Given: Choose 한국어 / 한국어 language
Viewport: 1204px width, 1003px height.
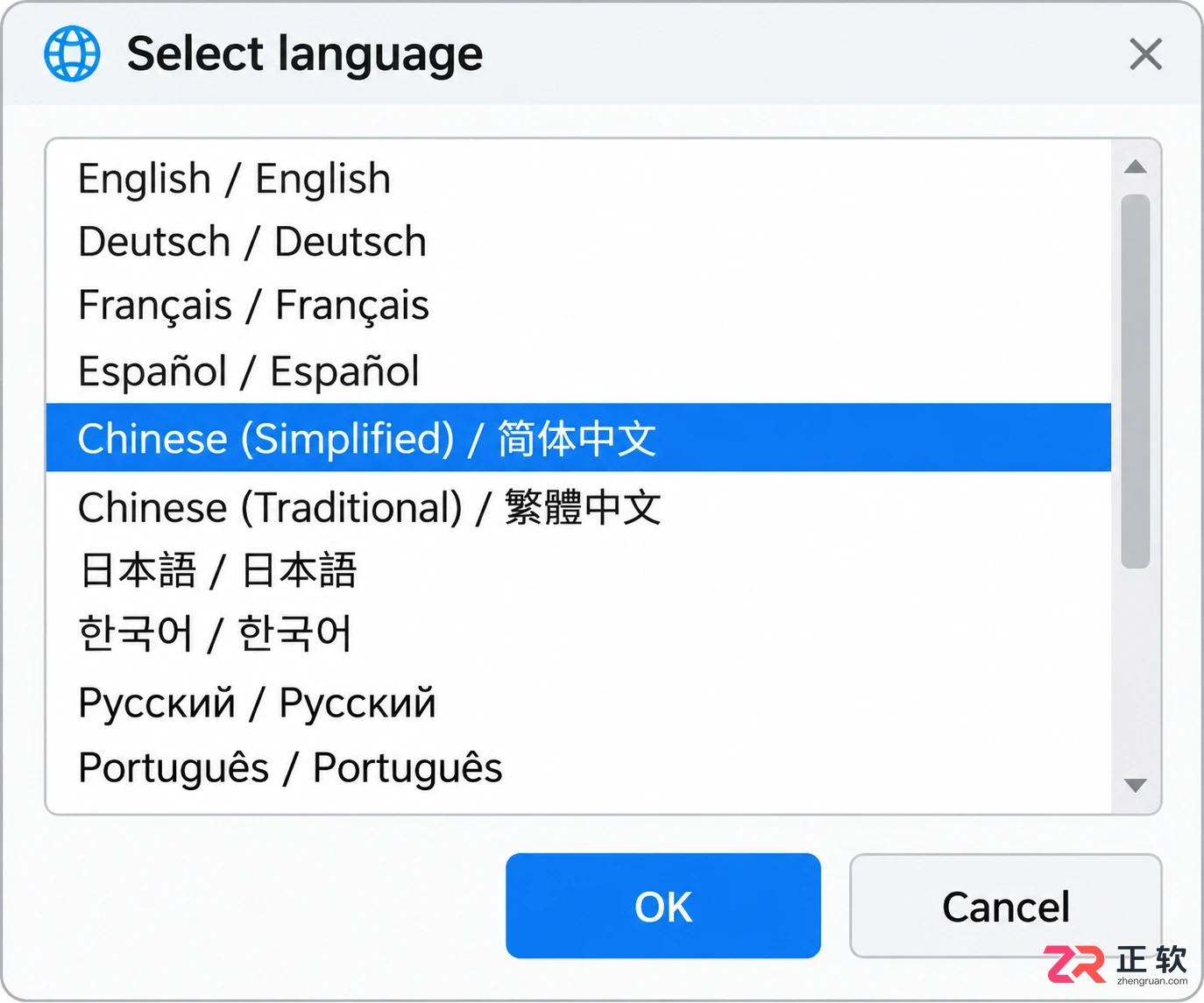Looking at the screenshot, I should [x=578, y=634].
